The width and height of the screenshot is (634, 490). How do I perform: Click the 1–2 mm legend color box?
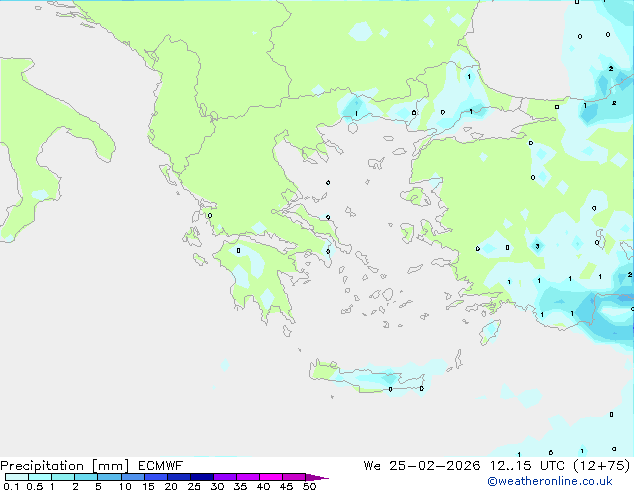(63, 477)
